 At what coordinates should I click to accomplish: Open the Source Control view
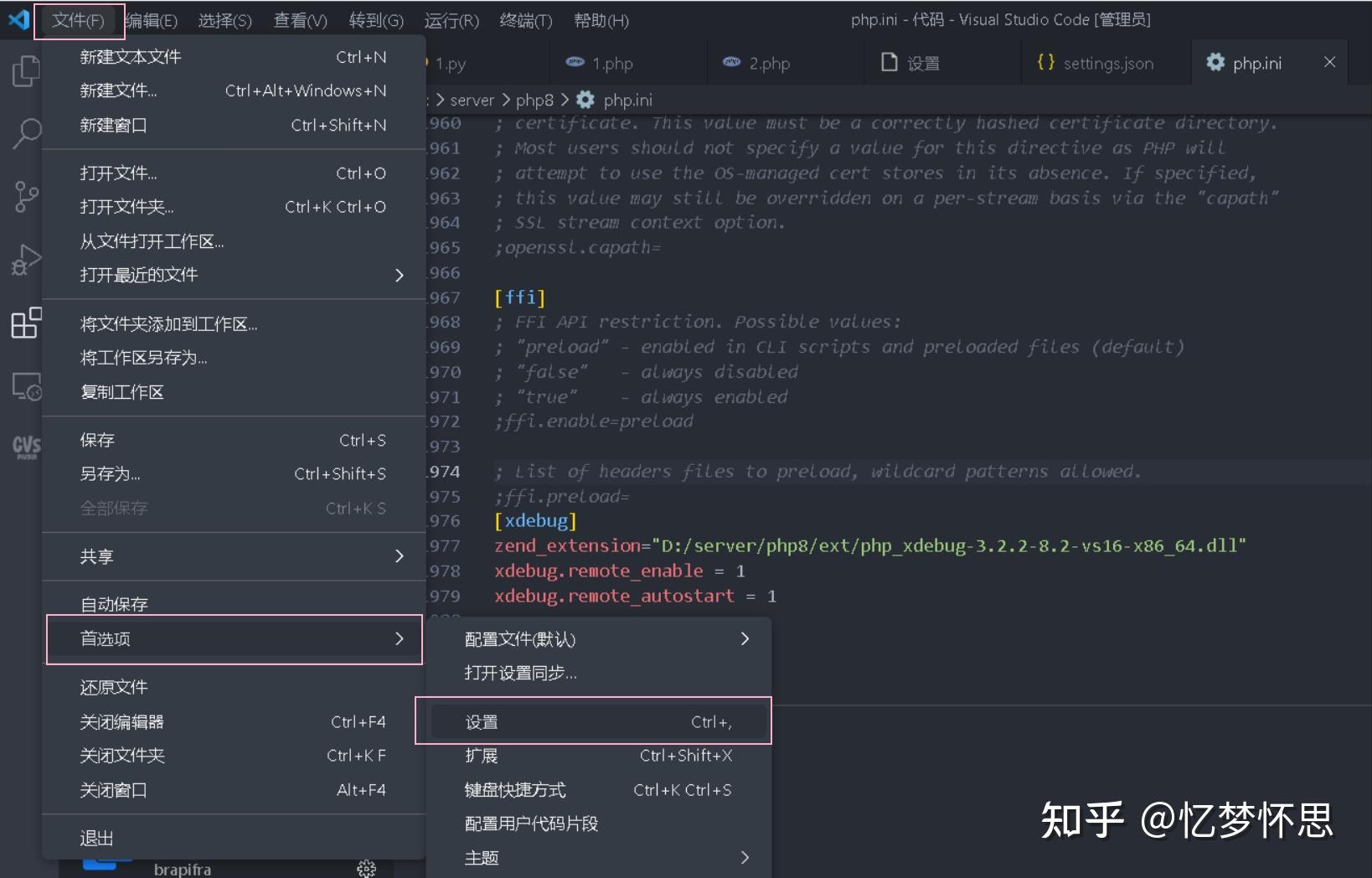(25, 197)
